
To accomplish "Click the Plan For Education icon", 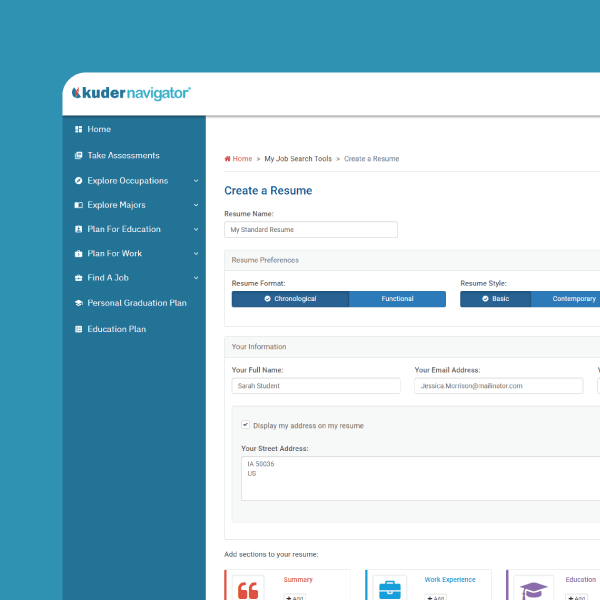I will (x=78, y=229).
